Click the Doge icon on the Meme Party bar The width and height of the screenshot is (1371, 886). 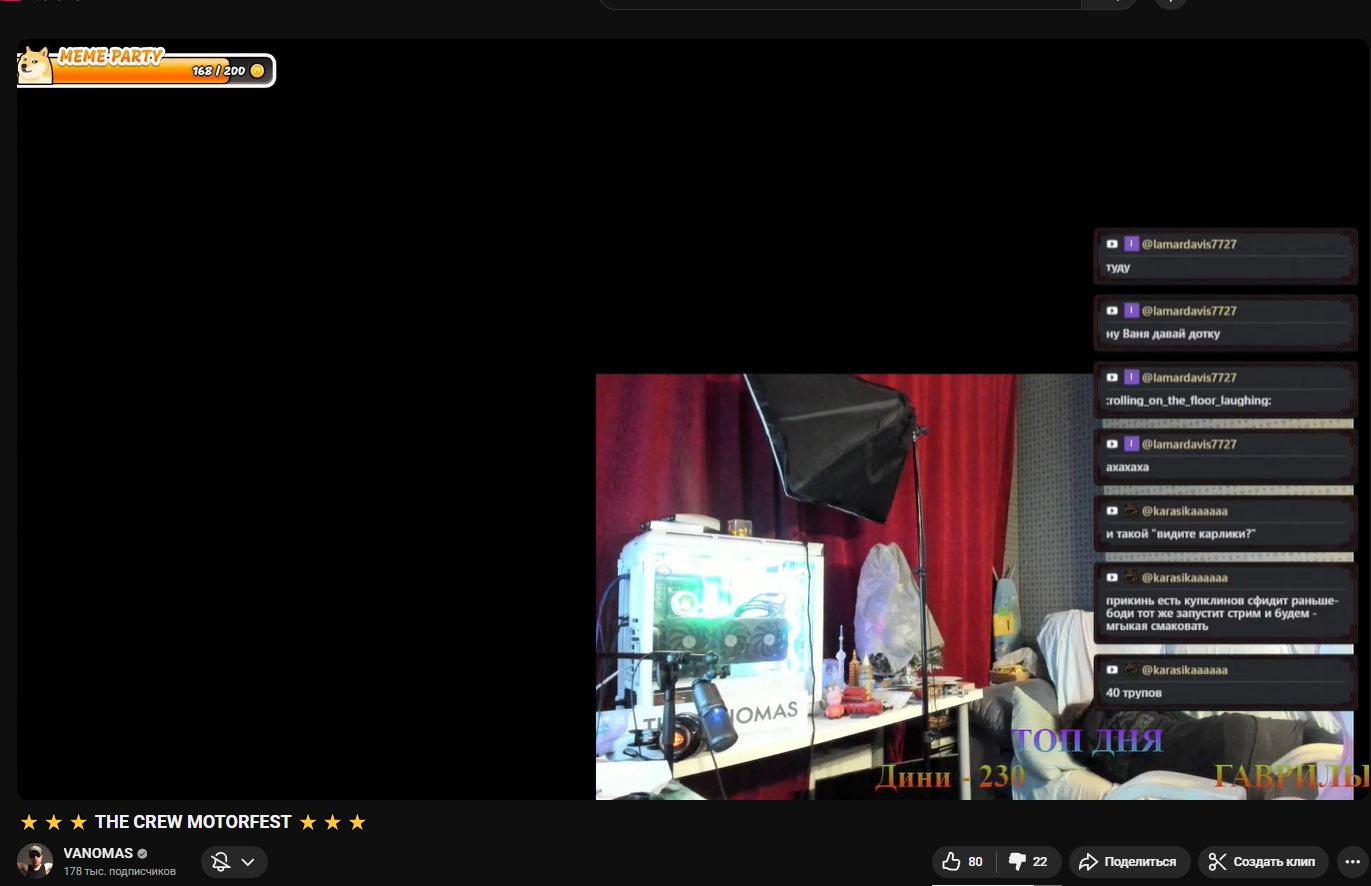point(35,66)
